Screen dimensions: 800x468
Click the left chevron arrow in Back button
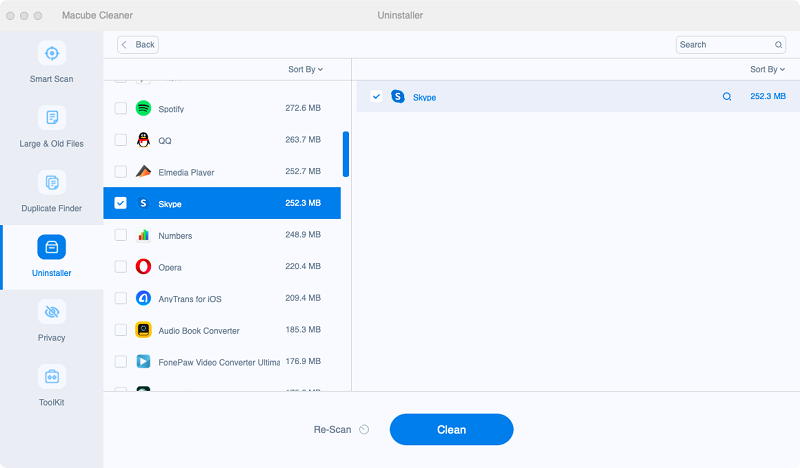(x=124, y=45)
